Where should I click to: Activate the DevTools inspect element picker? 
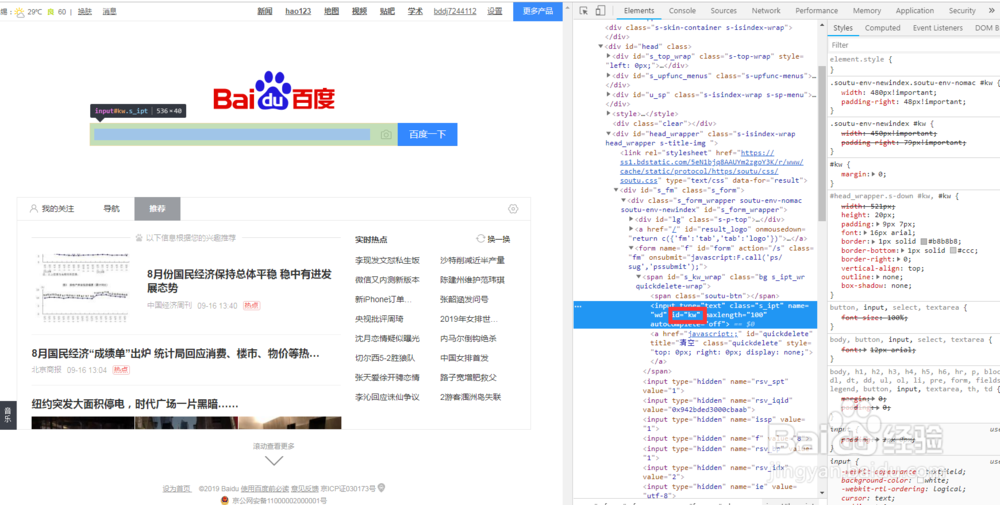click(x=583, y=11)
